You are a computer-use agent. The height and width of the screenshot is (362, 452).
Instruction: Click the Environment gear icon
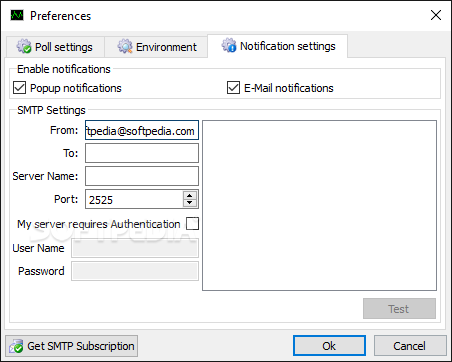(125, 46)
